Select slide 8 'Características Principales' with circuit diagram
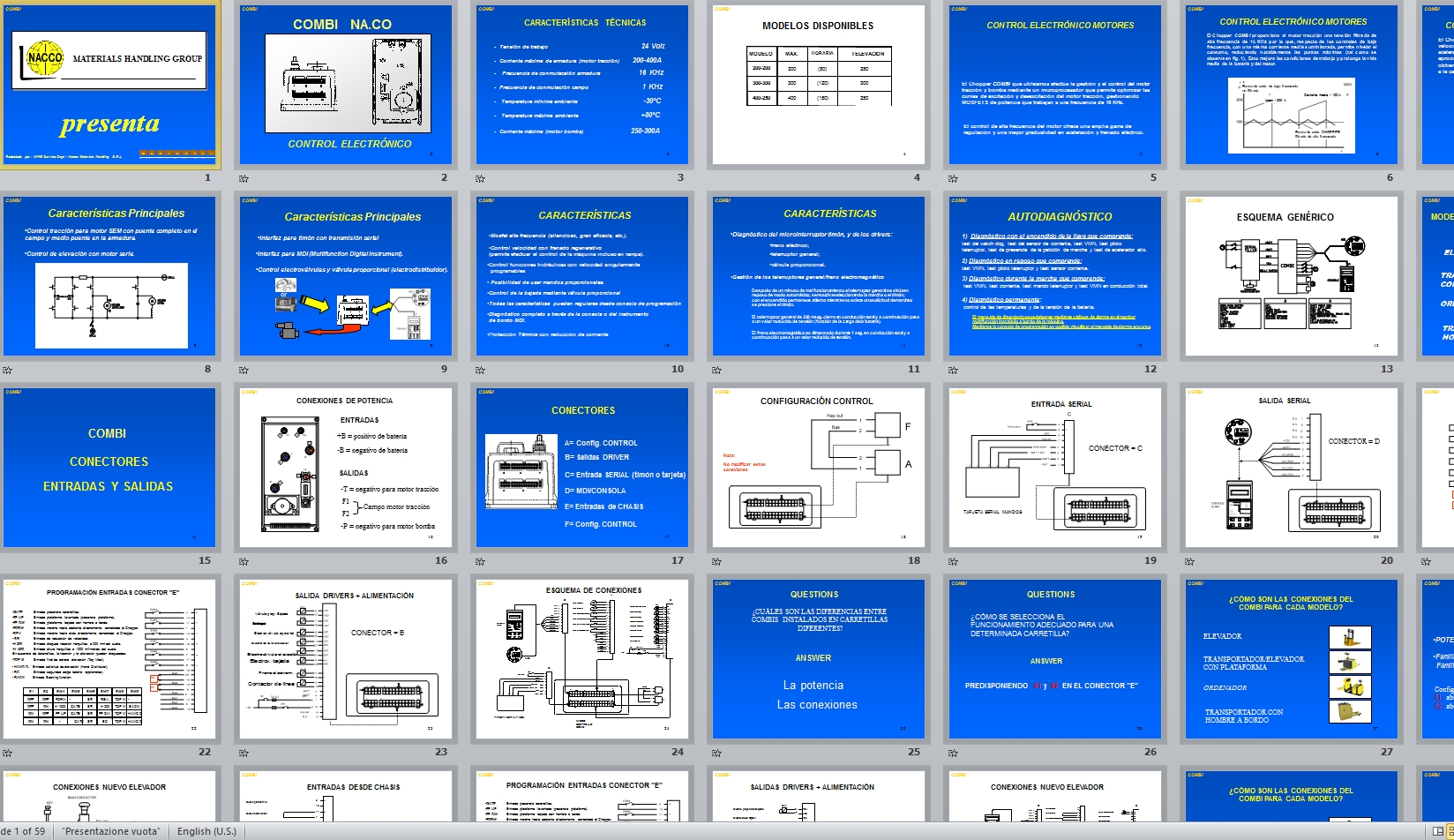 pos(109,276)
